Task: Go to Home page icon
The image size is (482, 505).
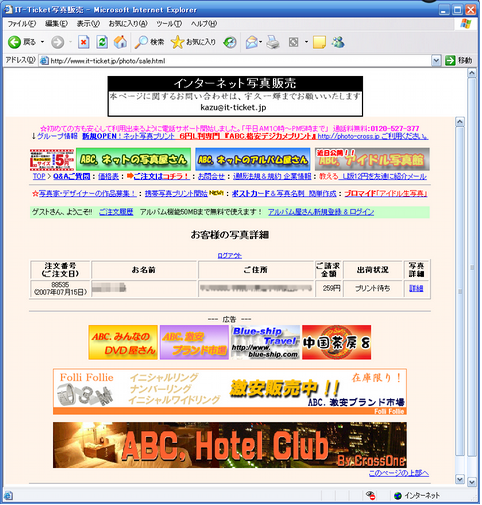Action: tap(120, 42)
